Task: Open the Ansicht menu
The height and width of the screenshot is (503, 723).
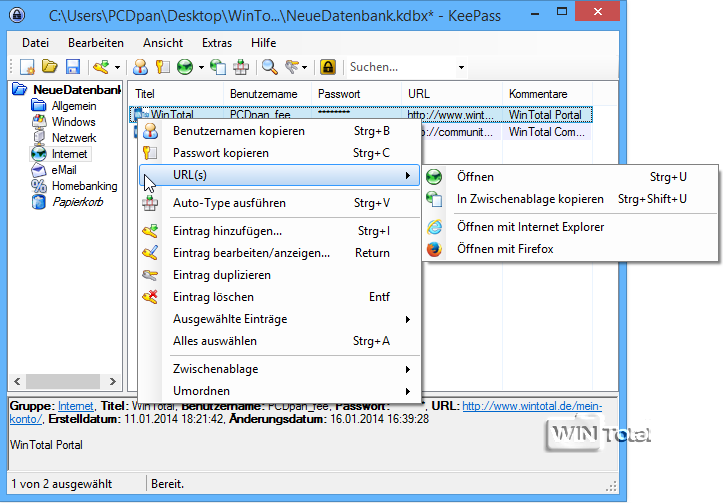Action: click(x=163, y=43)
